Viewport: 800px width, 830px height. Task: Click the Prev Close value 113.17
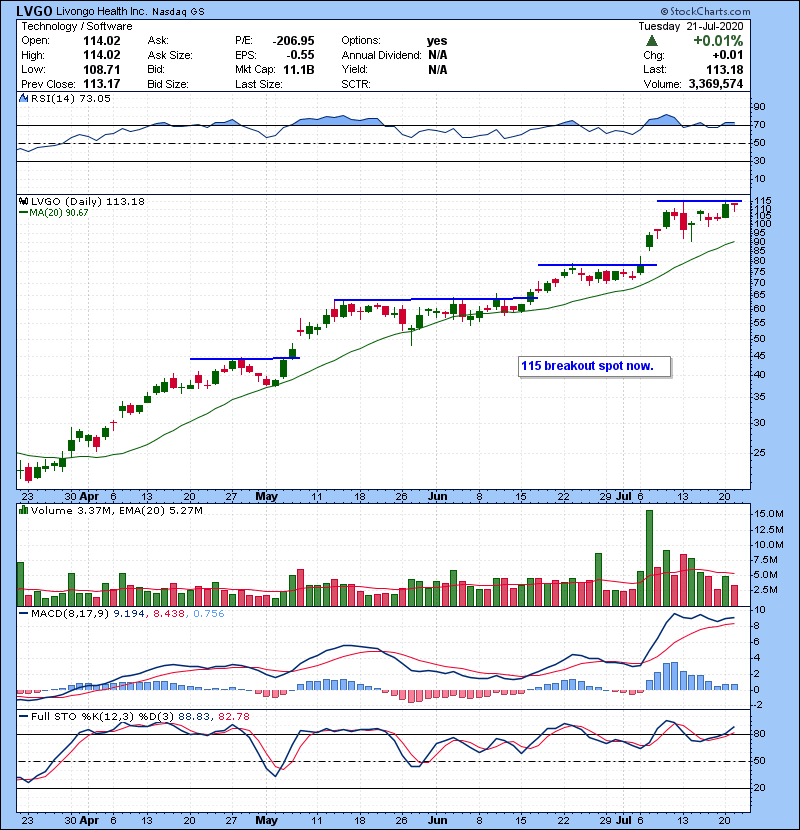point(102,84)
